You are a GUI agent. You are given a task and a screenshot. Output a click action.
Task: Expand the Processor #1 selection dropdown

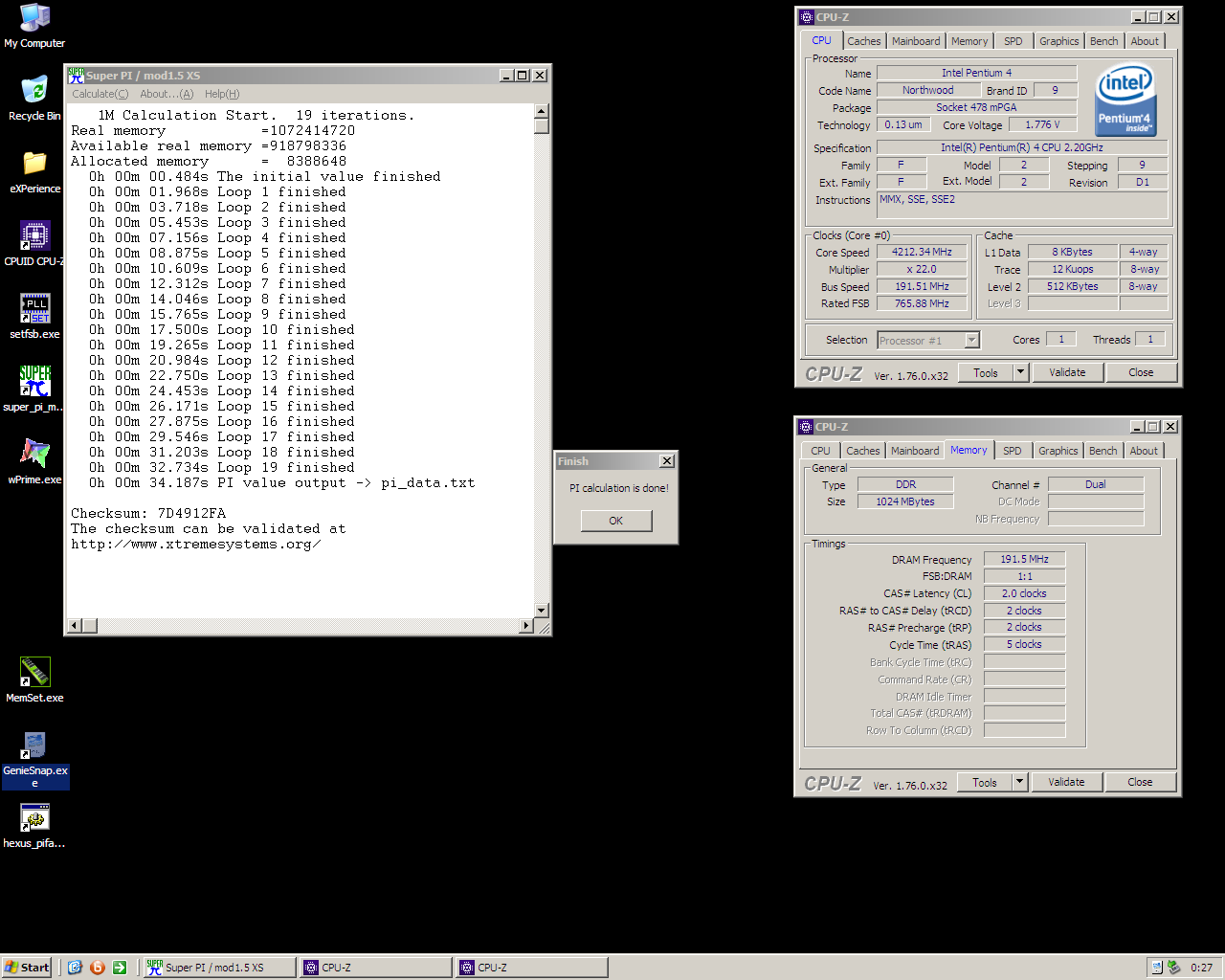coord(972,340)
